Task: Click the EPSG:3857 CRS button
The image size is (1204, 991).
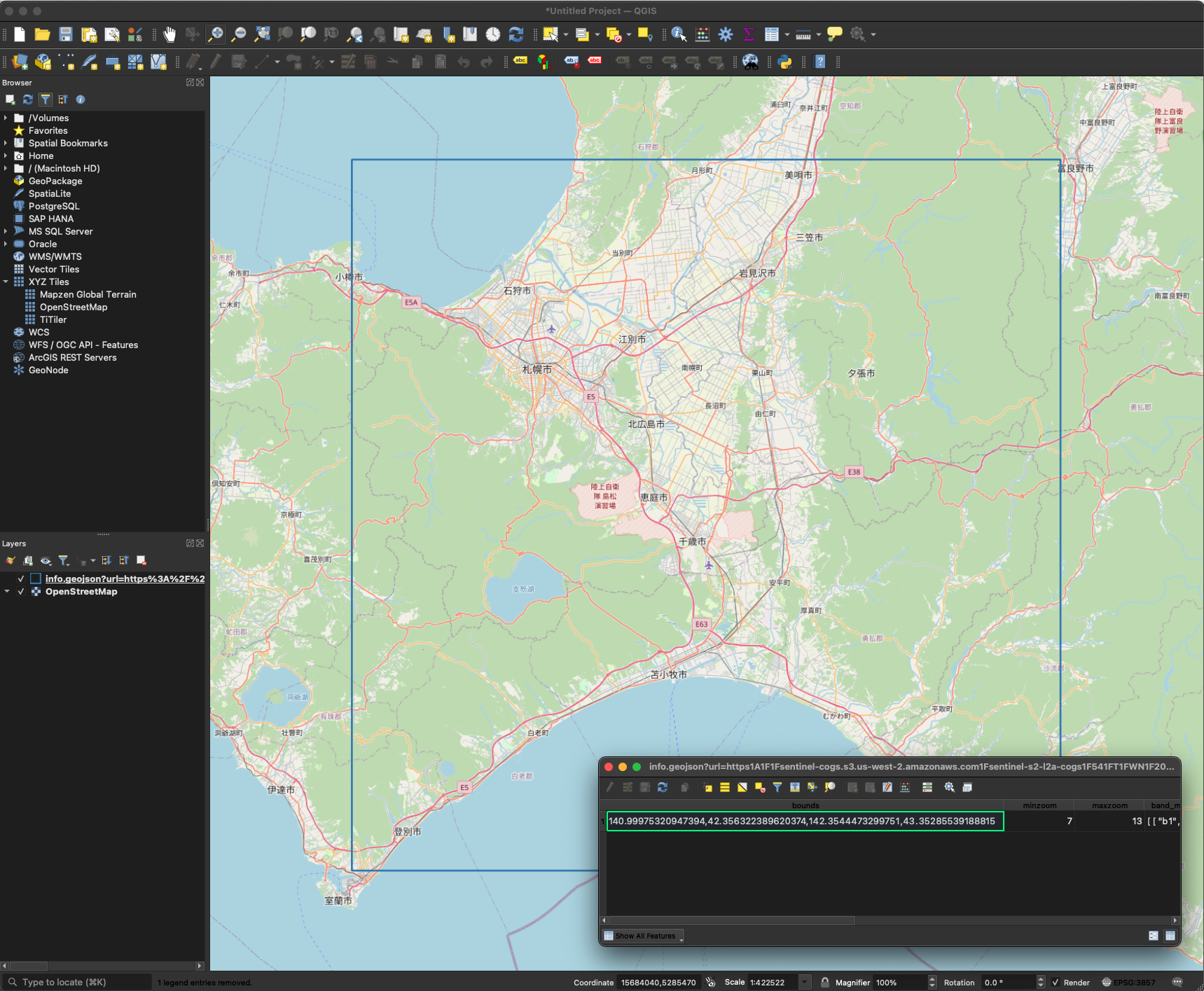Action: (x=1128, y=983)
